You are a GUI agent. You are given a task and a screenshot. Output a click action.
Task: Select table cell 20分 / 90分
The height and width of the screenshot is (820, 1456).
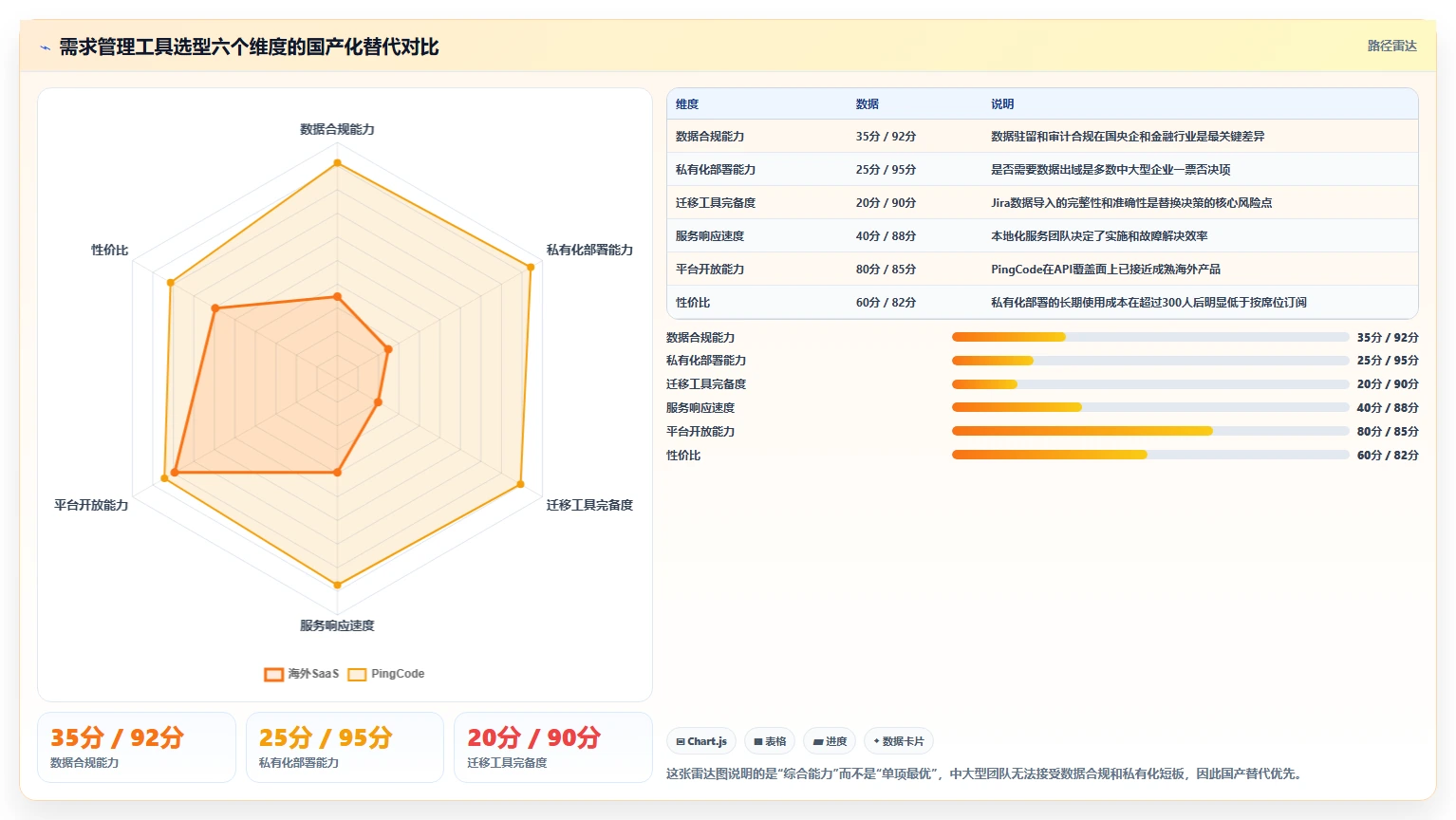point(886,203)
